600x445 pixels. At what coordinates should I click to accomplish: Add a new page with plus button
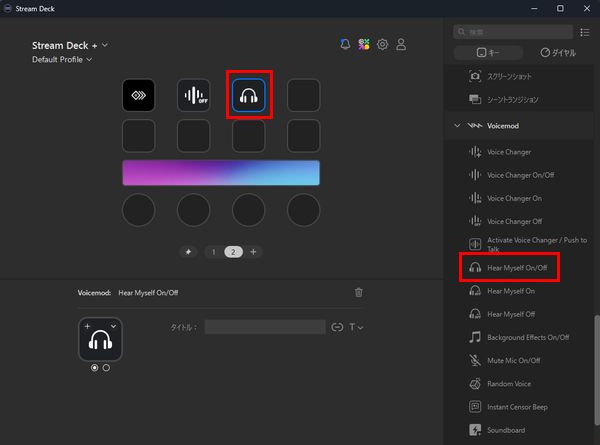point(253,252)
